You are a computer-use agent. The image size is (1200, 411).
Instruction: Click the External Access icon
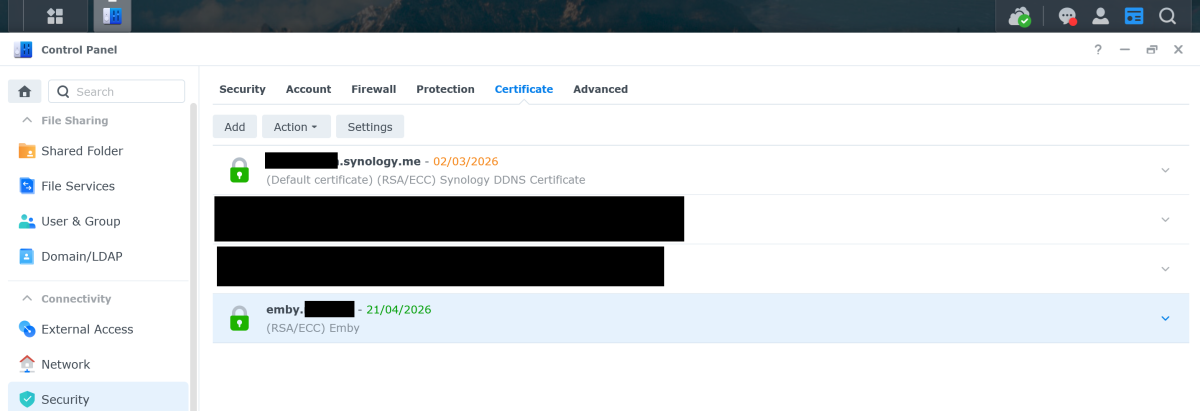coord(27,329)
